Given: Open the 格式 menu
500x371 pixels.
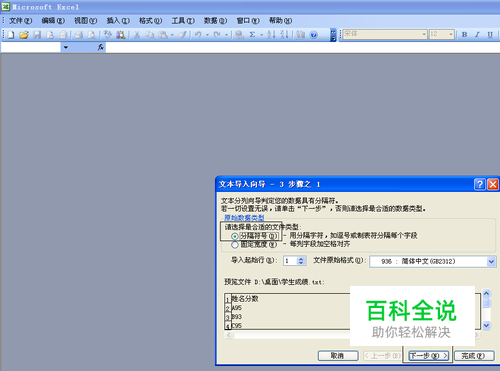Looking at the screenshot, I should coord(150,21).
